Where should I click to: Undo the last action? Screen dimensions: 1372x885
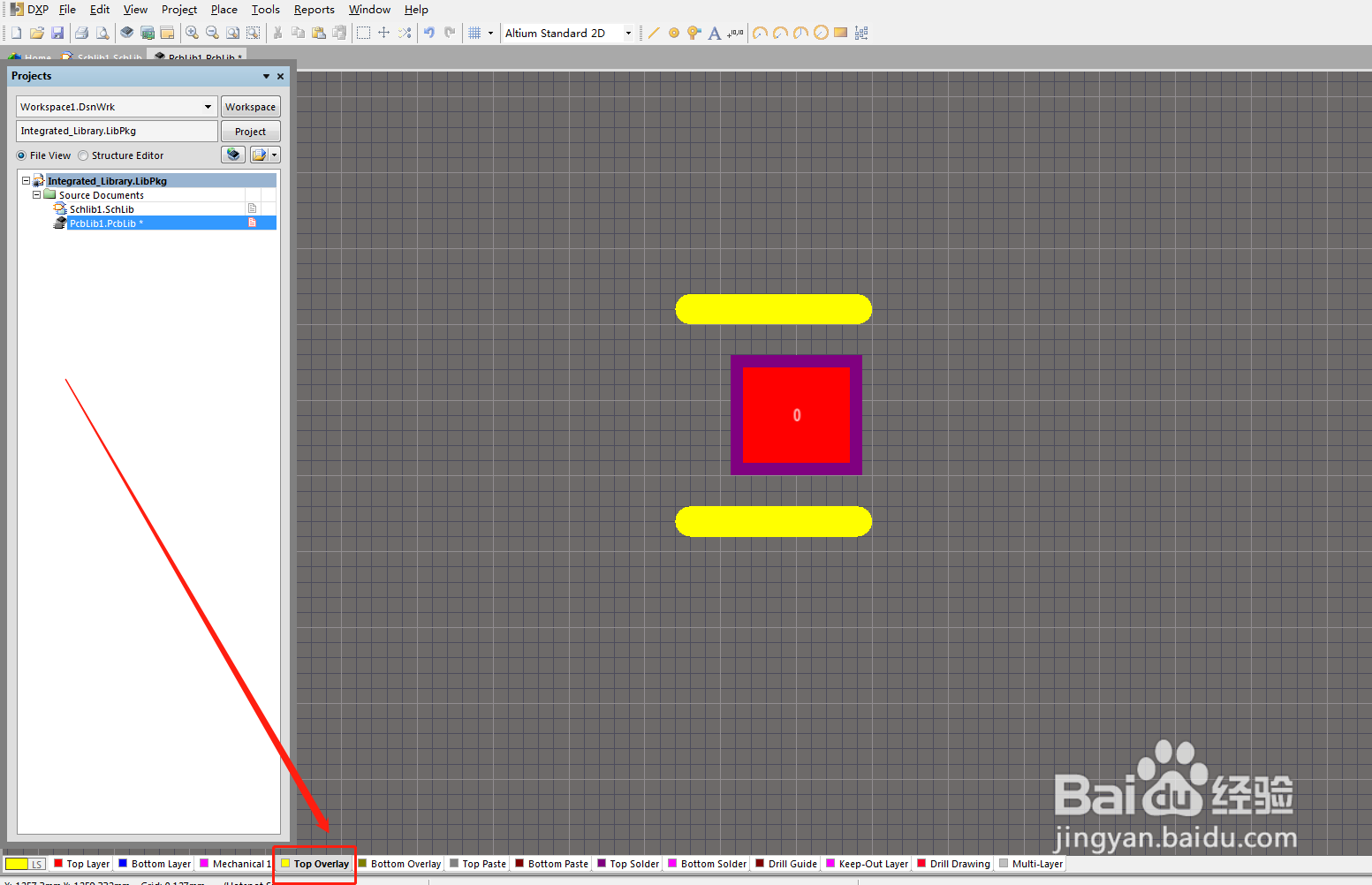point(429,33)
